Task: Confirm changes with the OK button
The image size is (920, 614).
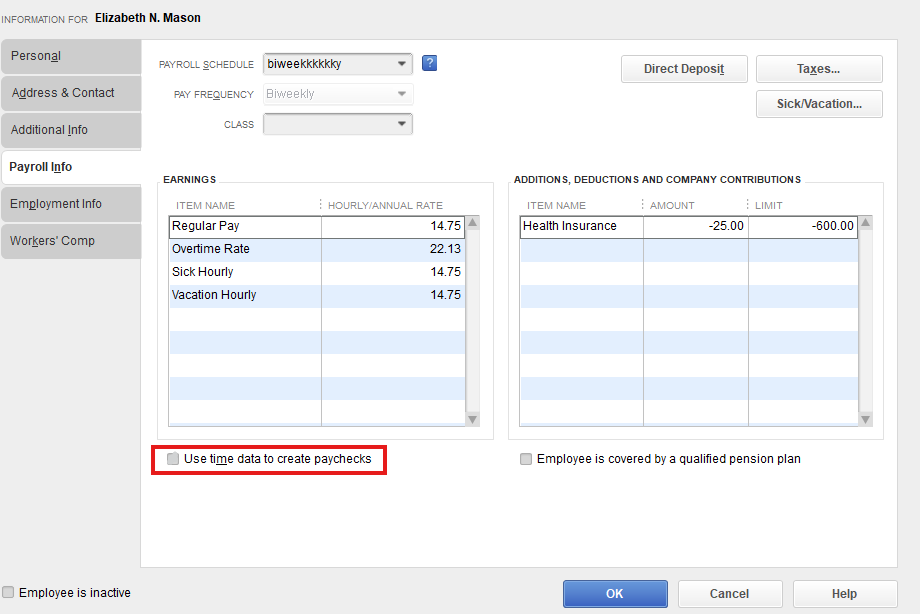Action: pyautogui.click(x=614, y=594)
